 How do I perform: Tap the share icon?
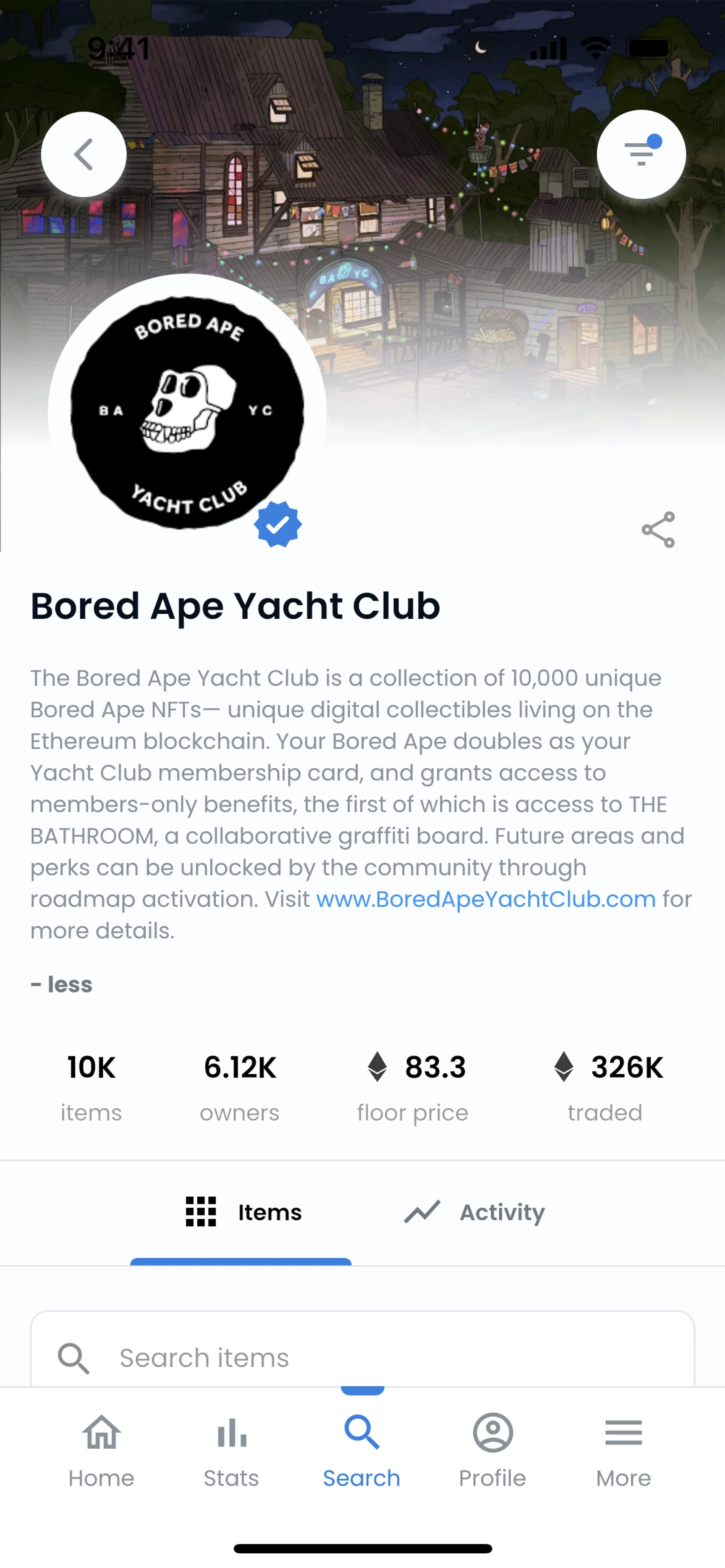click(x=658, y=529)
